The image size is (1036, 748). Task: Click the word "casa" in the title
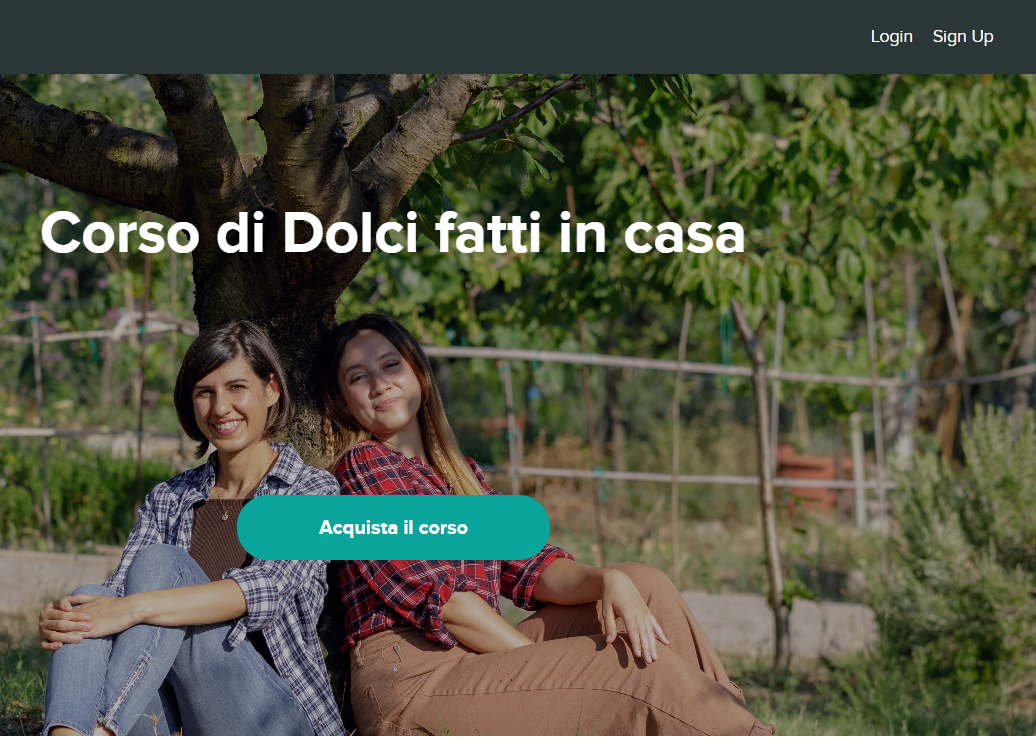click(x=684, y=236)
